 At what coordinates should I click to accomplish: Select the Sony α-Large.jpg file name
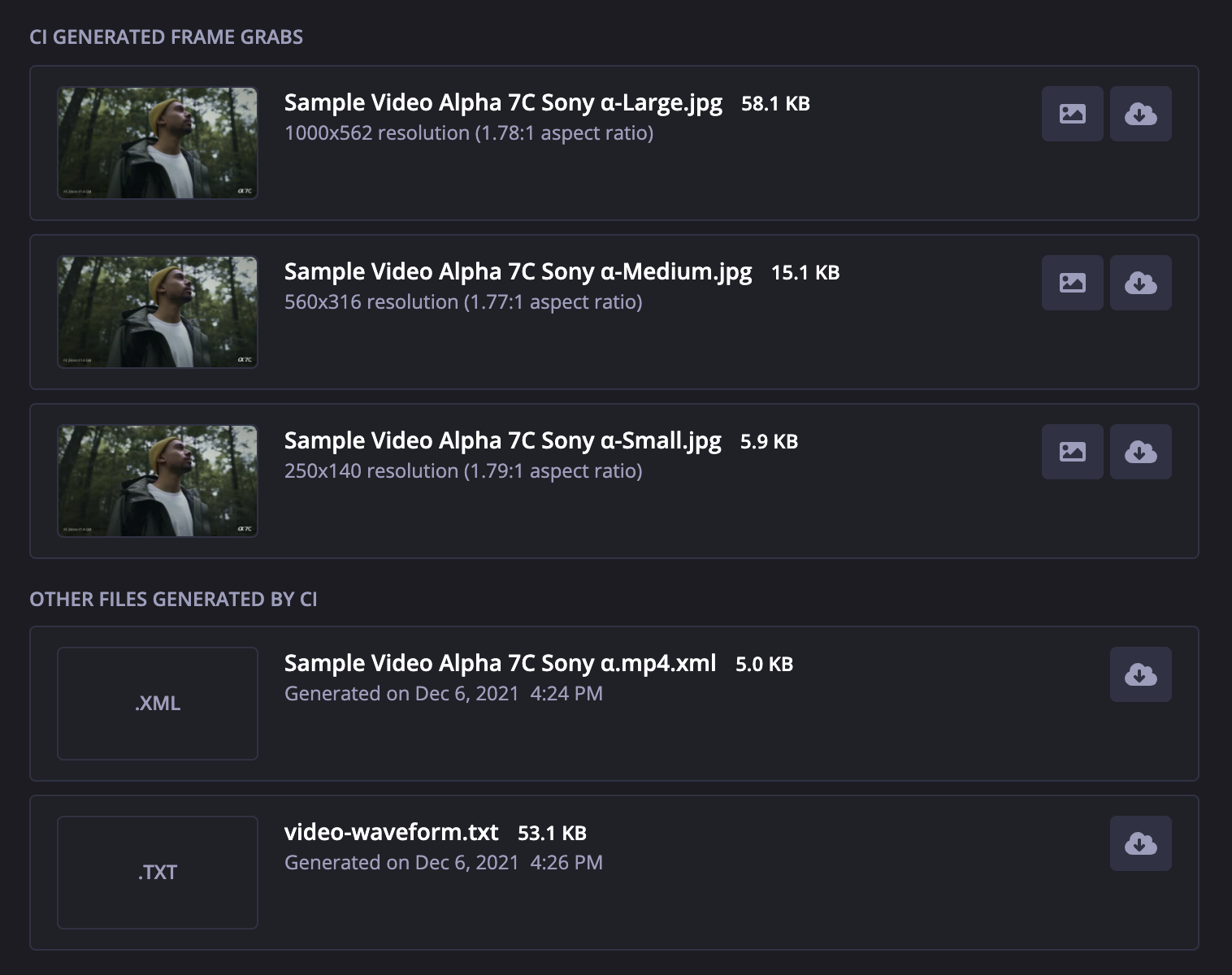click(x=503, y=103)
